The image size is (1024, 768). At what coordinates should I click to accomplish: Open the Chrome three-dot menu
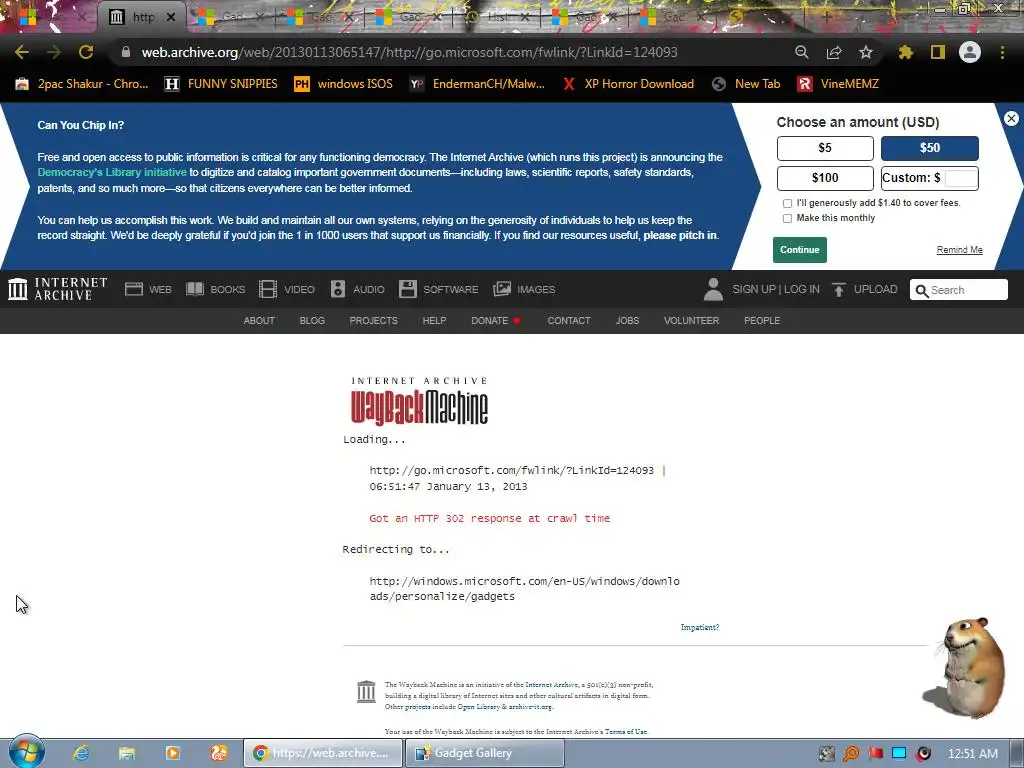[x=1002, y=52]
